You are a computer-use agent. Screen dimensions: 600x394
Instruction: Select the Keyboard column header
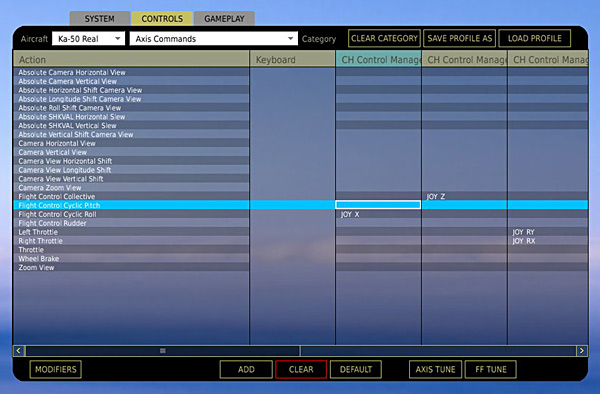click(292, 60)
